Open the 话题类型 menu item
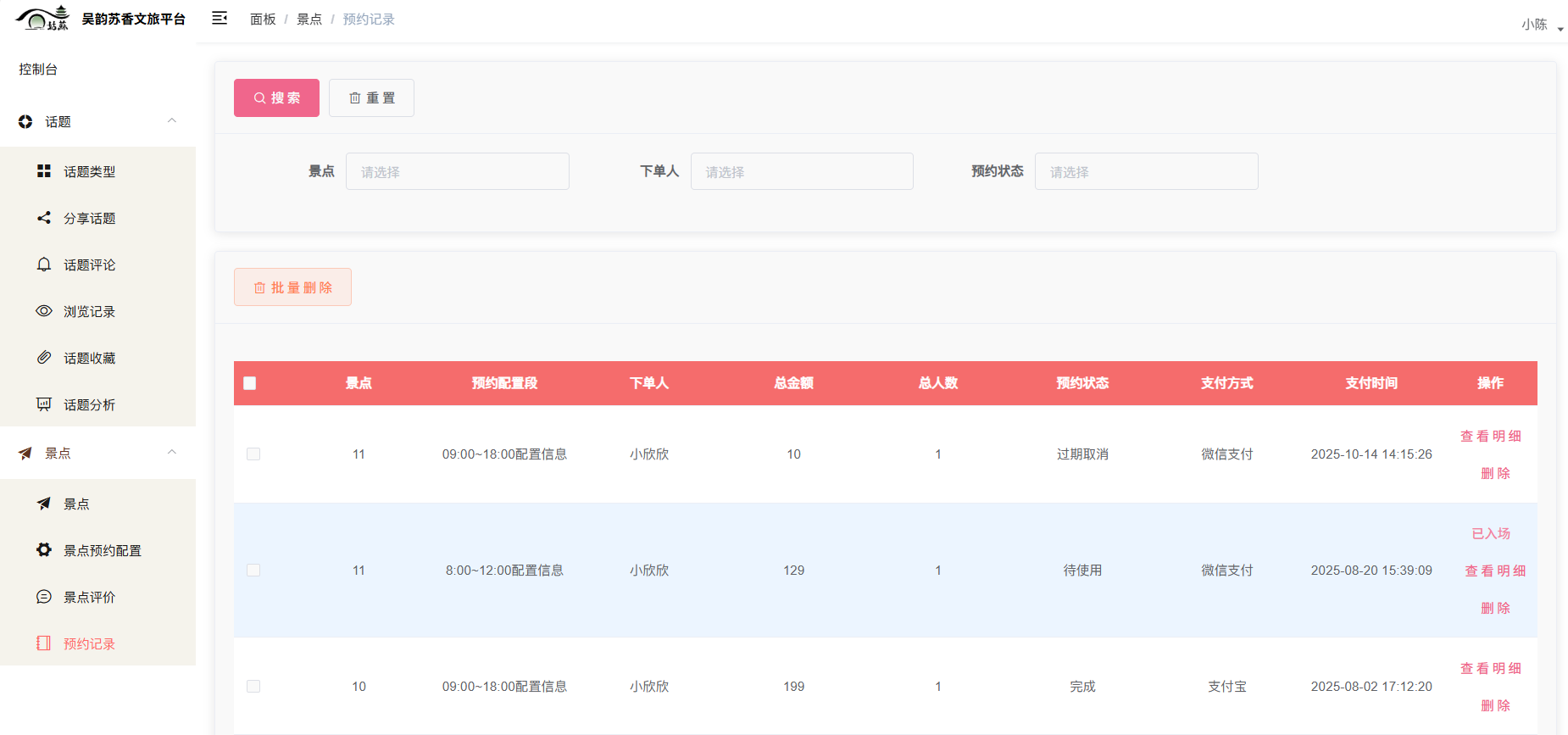 coord(97,171)
